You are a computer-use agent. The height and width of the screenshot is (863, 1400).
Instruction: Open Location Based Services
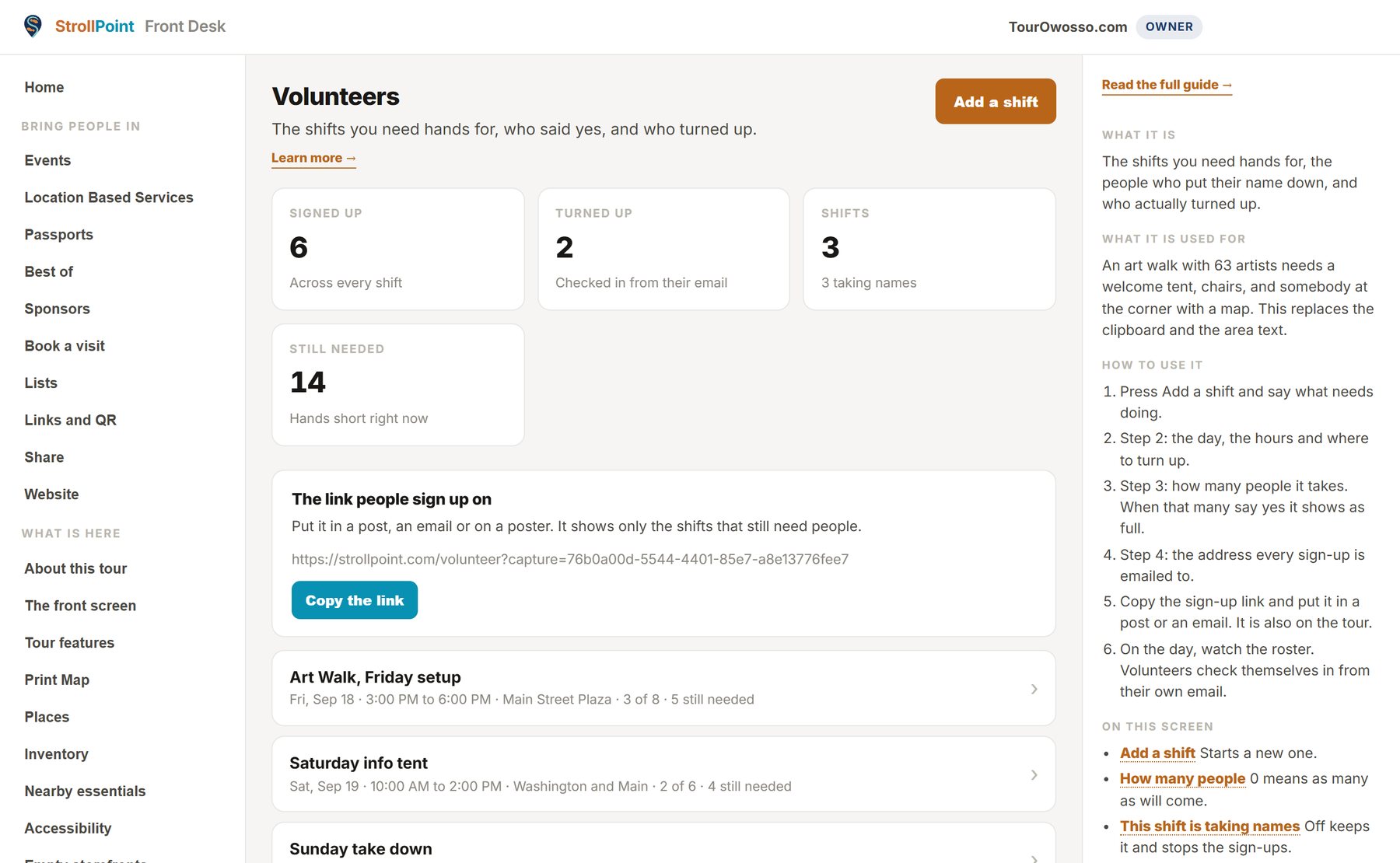click(109, 197)
